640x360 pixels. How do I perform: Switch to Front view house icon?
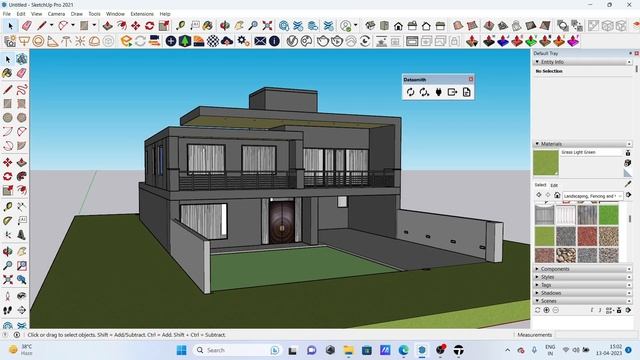[398, 26]
